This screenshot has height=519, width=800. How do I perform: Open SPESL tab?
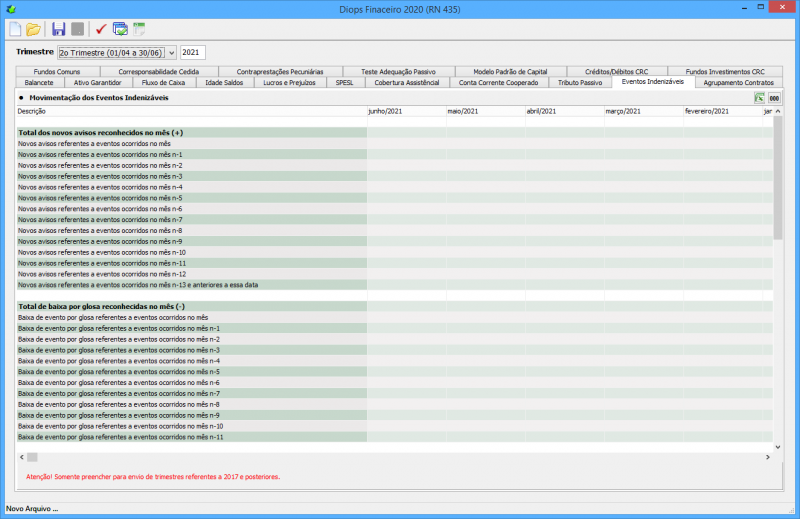click(x=344, y=83)
